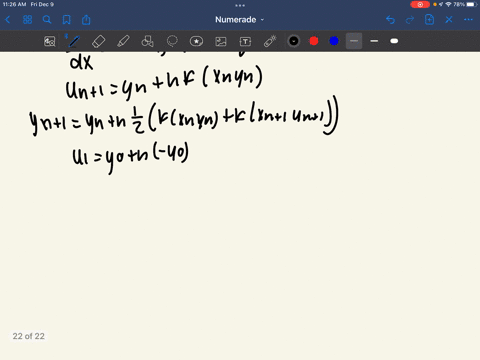Open the search tool
Screen dimensions: 480x360
point(47,20)
